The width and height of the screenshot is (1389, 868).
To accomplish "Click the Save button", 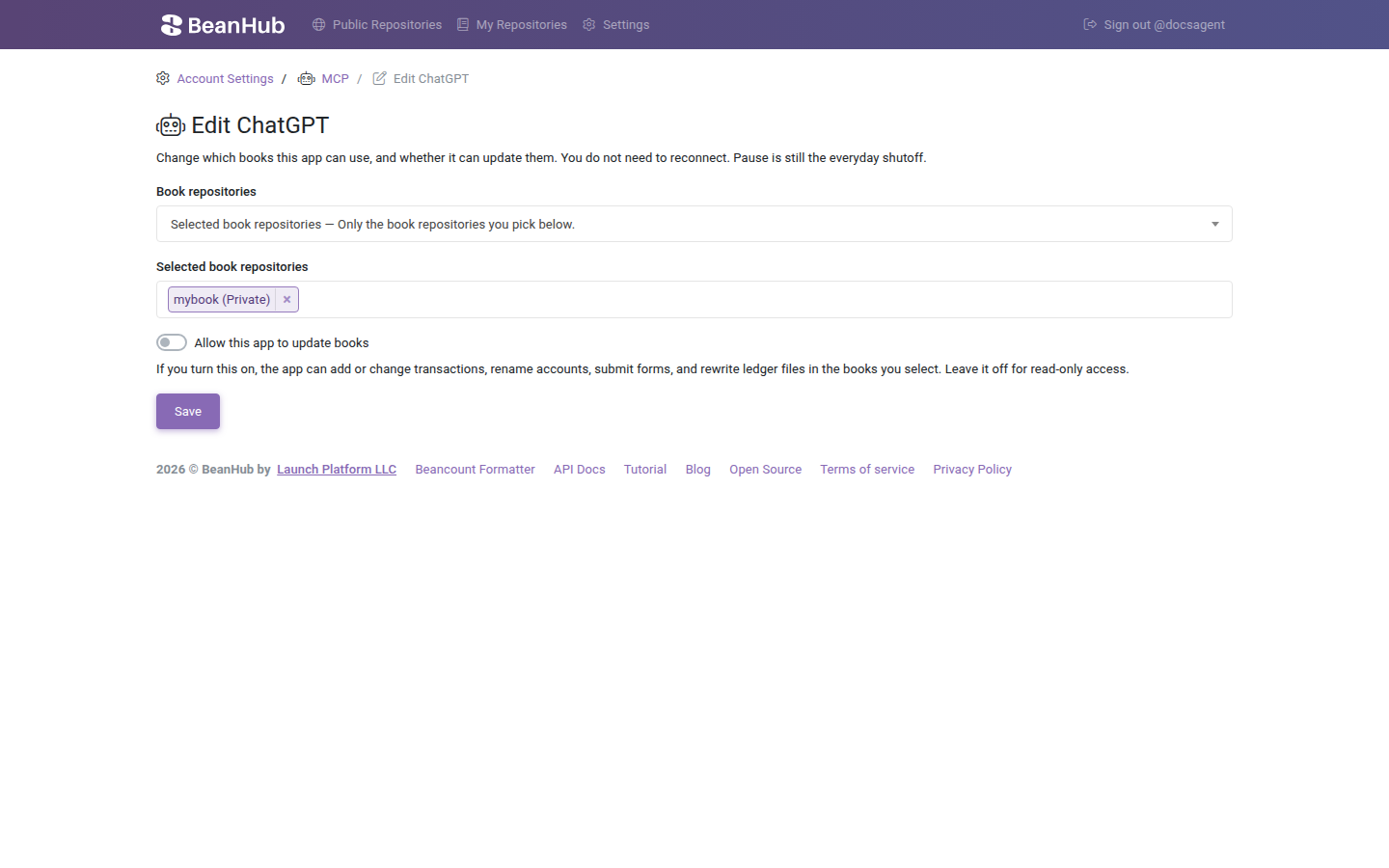I will click(188, 411).
